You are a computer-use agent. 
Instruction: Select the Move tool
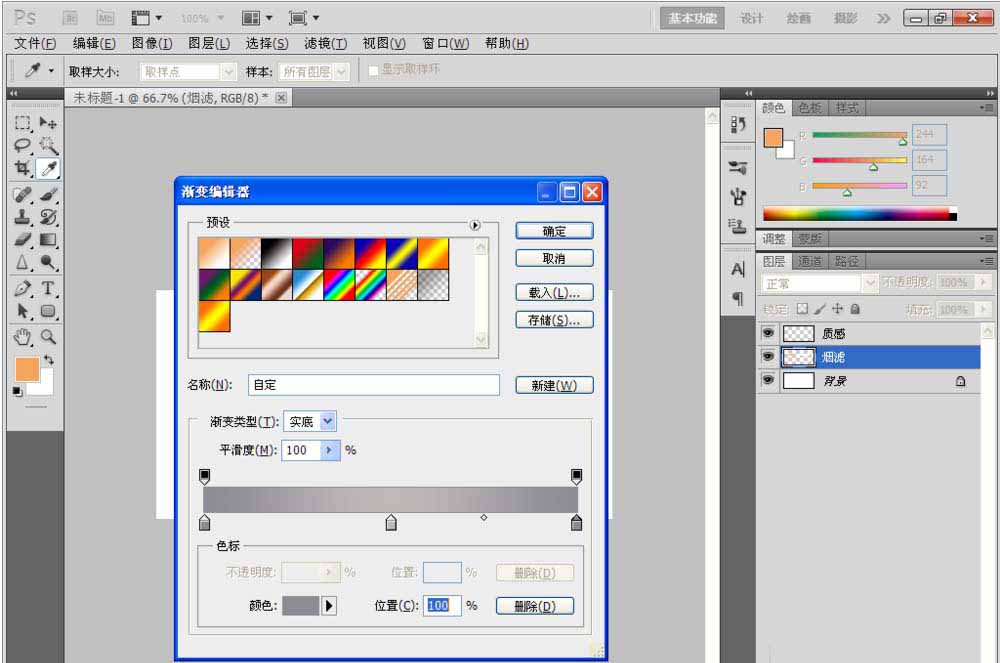[x=48, y=123]
